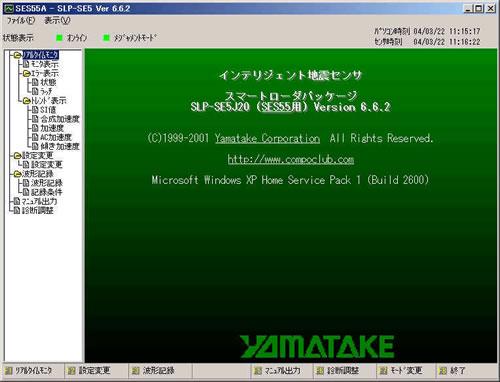This screenshot has height=382, width=500.
Task: Open the http://www.compoclub.com link
Action: coord(291,159)
